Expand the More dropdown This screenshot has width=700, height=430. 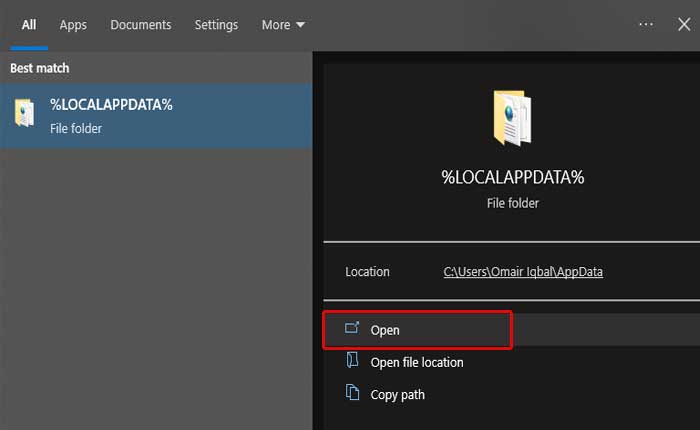(283, 25)
